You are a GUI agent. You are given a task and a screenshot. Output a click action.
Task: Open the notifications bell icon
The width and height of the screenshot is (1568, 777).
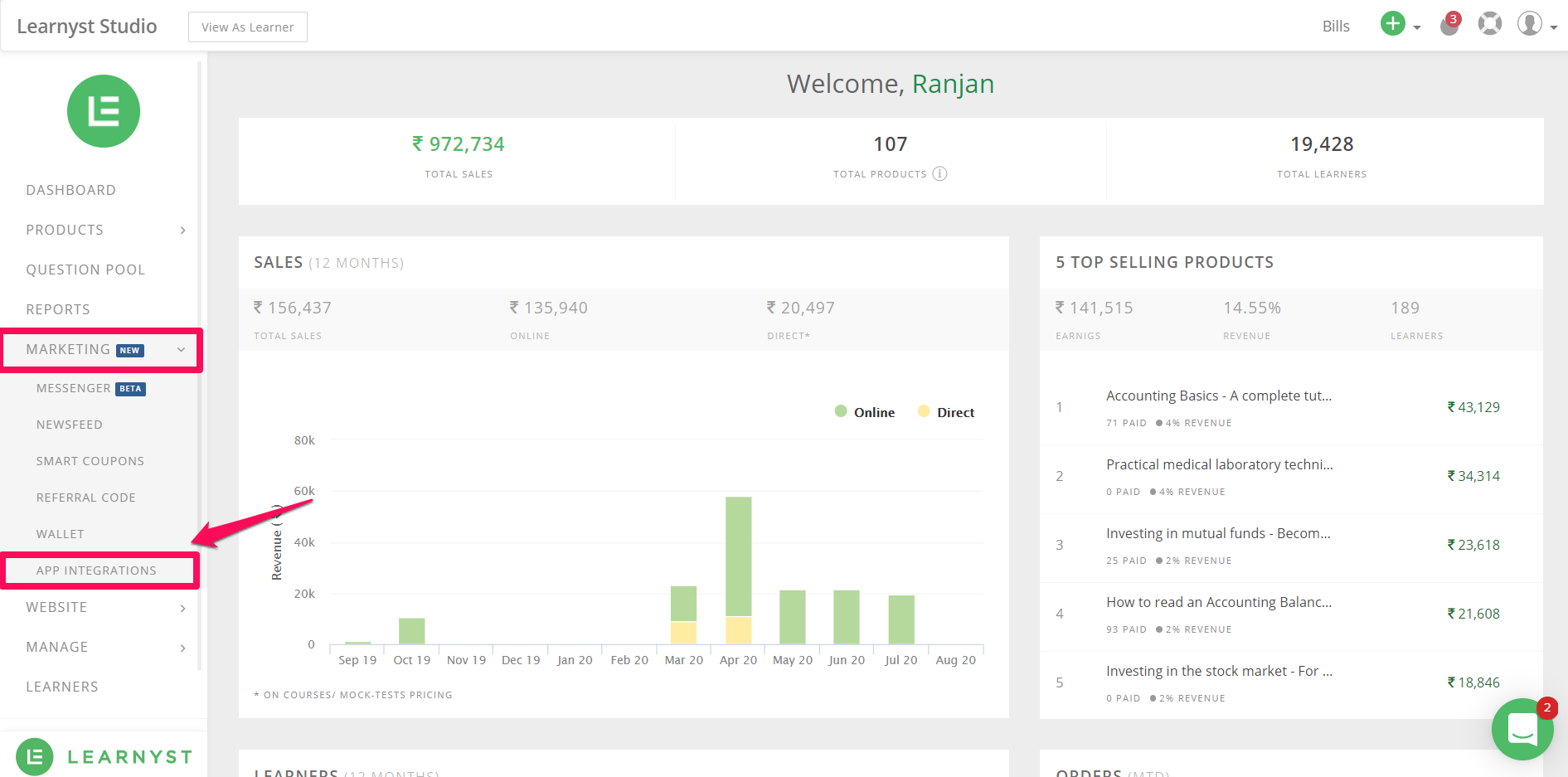1449,25
